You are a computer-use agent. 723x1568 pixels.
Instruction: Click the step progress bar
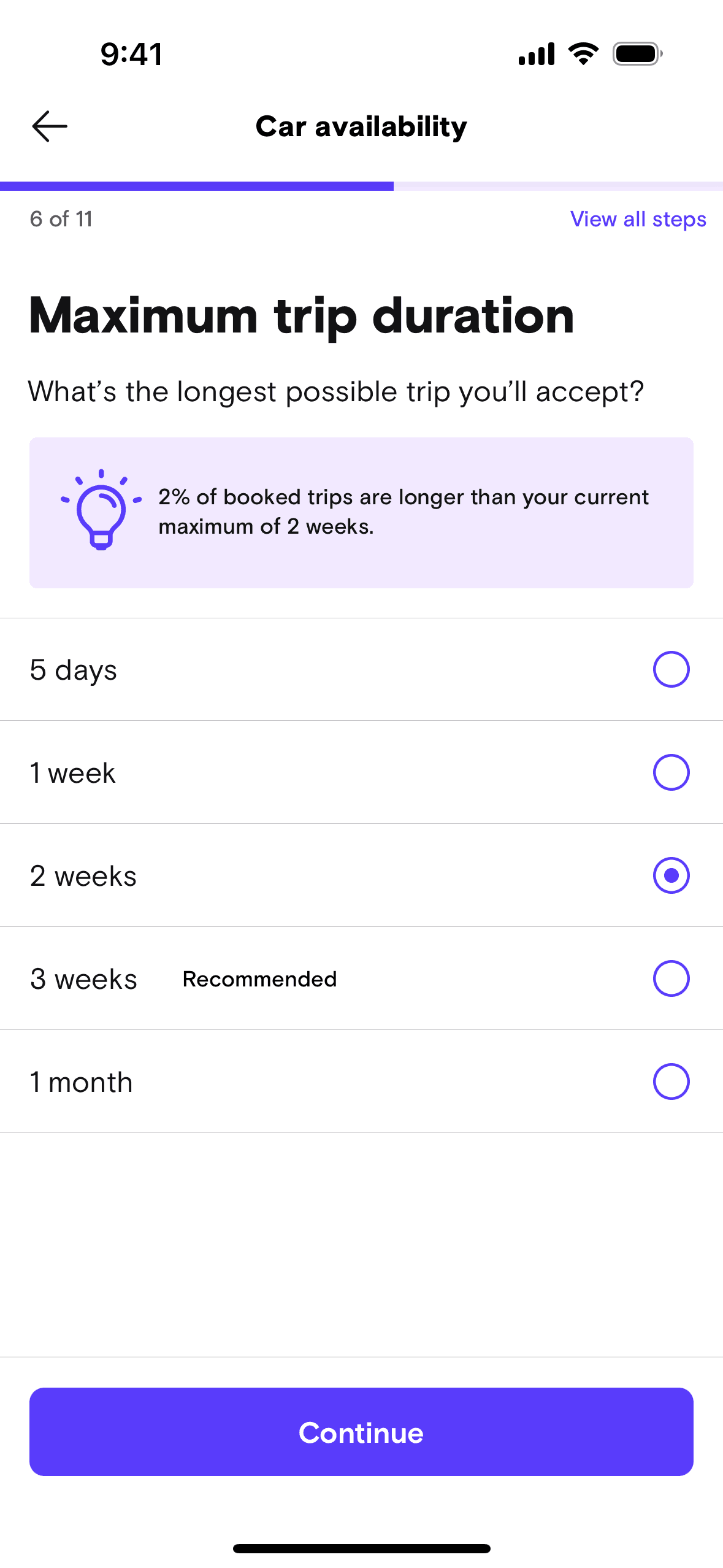(x=361, y=186)
